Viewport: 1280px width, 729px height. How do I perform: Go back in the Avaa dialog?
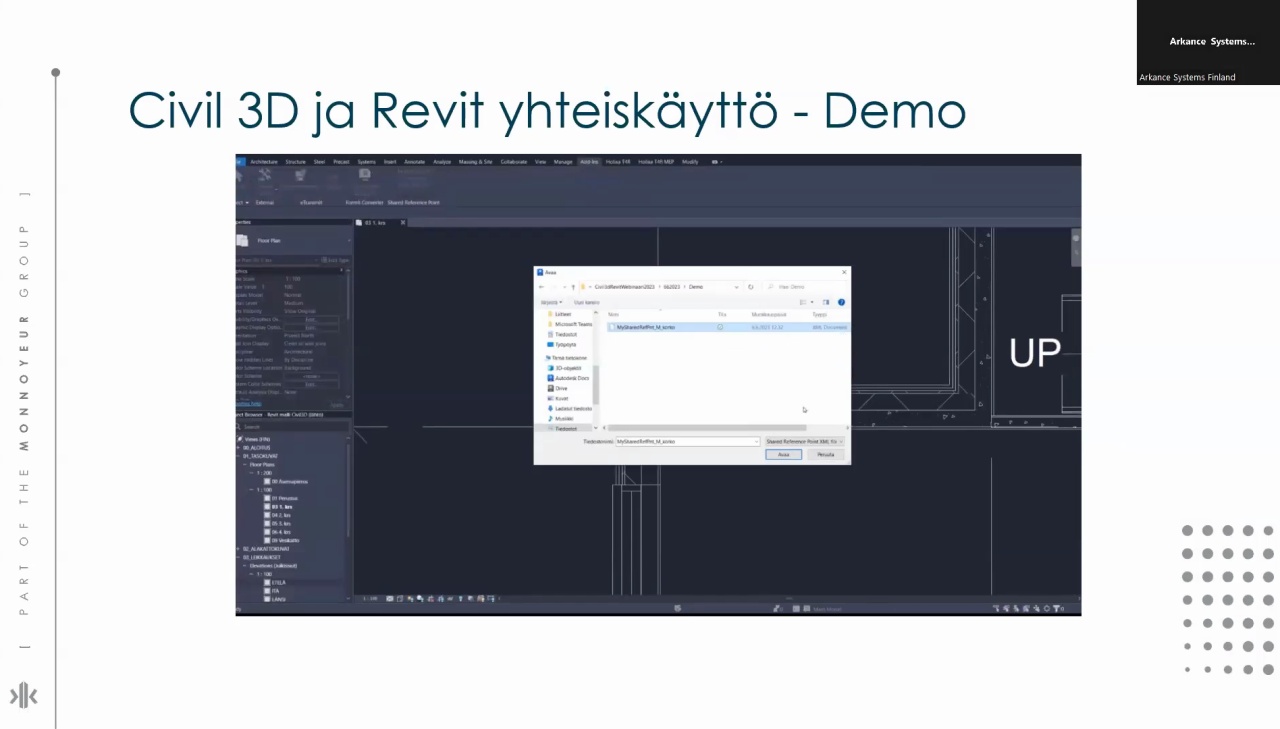(541, 287)
